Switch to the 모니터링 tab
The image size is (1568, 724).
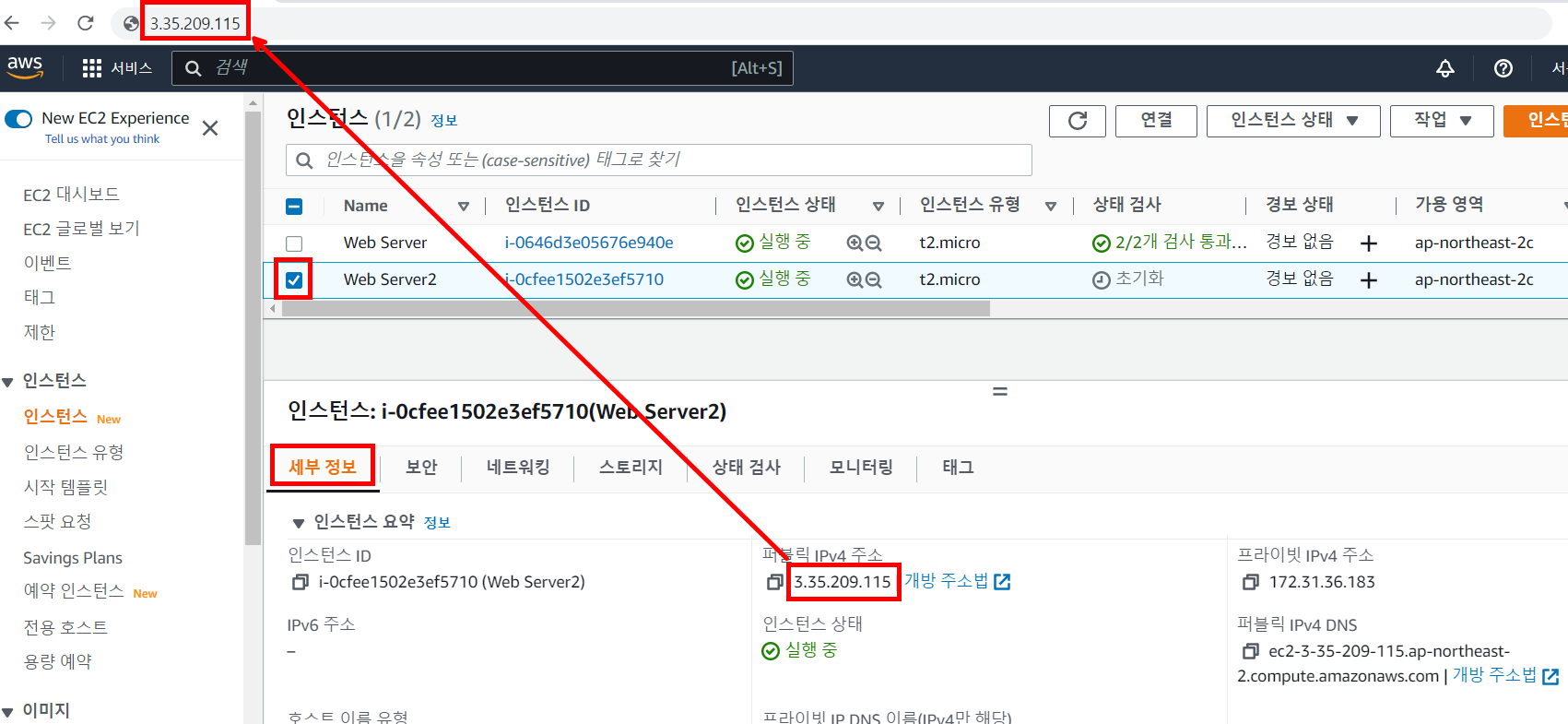coord(861,468)
